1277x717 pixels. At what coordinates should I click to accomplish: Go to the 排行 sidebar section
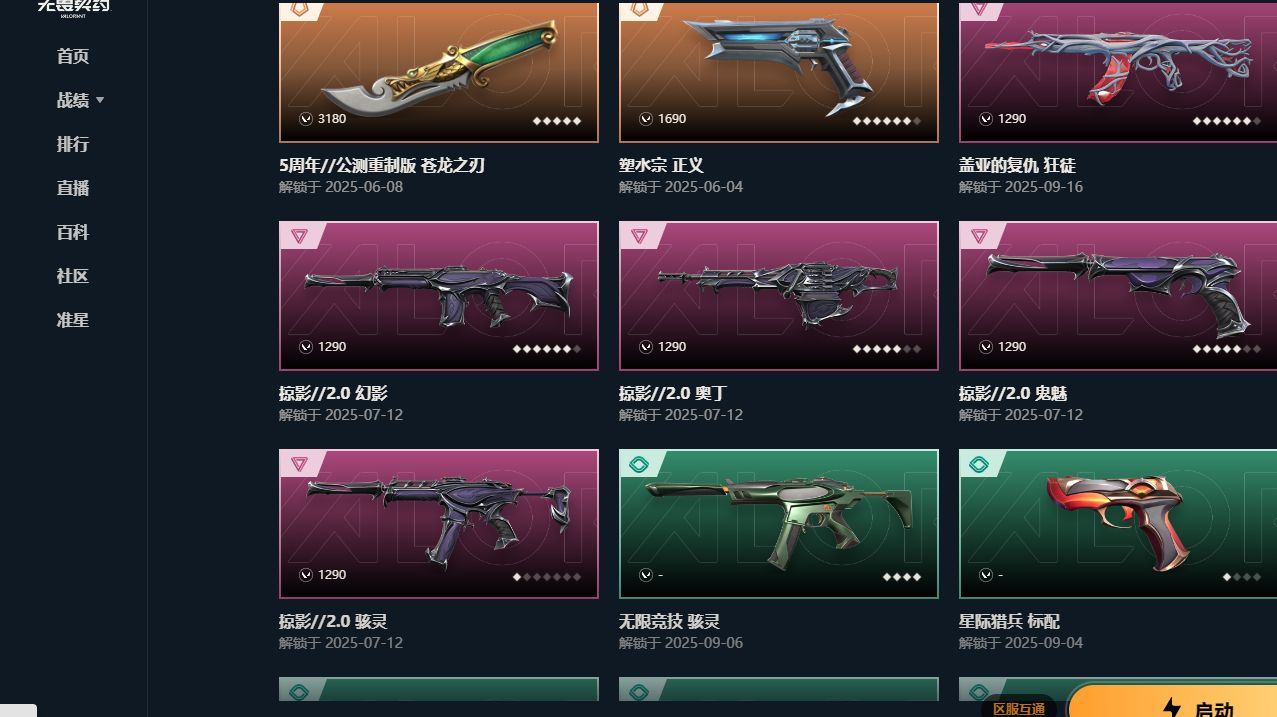point(73,144)
